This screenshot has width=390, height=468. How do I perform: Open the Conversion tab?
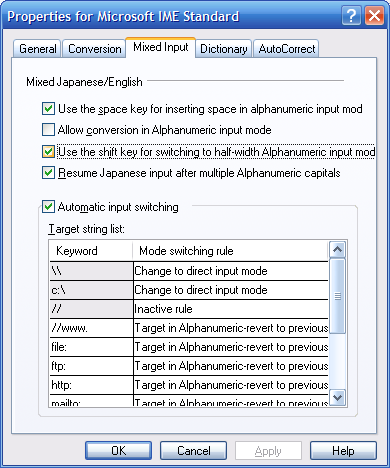click(x=94, y=49)
